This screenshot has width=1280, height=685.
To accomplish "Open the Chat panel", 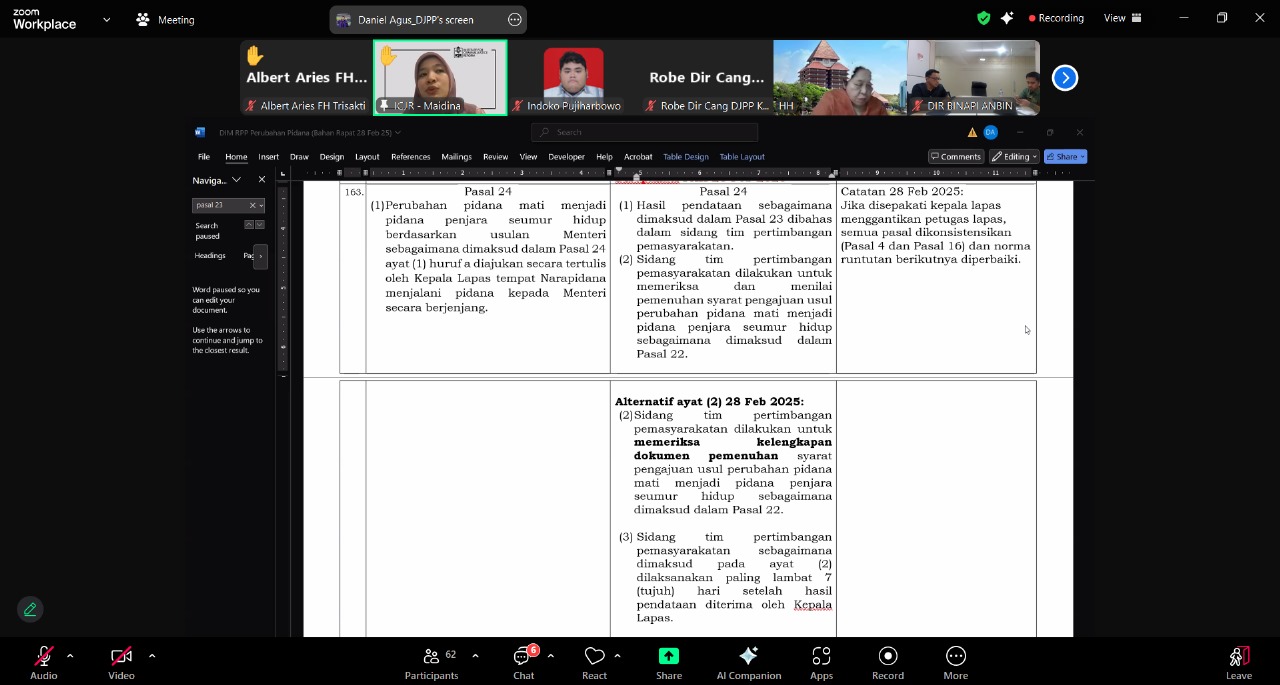I will tap(523, 662).
